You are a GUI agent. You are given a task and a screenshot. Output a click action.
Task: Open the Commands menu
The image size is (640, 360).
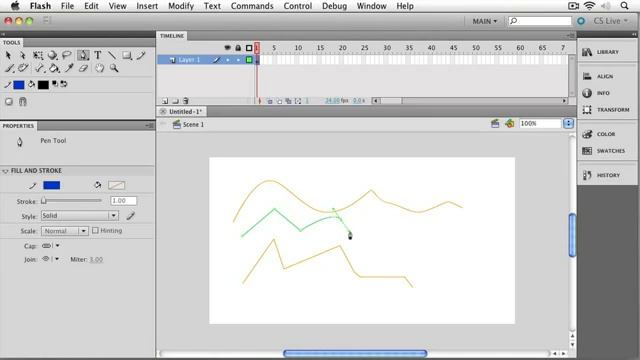[x=252, y=6]
